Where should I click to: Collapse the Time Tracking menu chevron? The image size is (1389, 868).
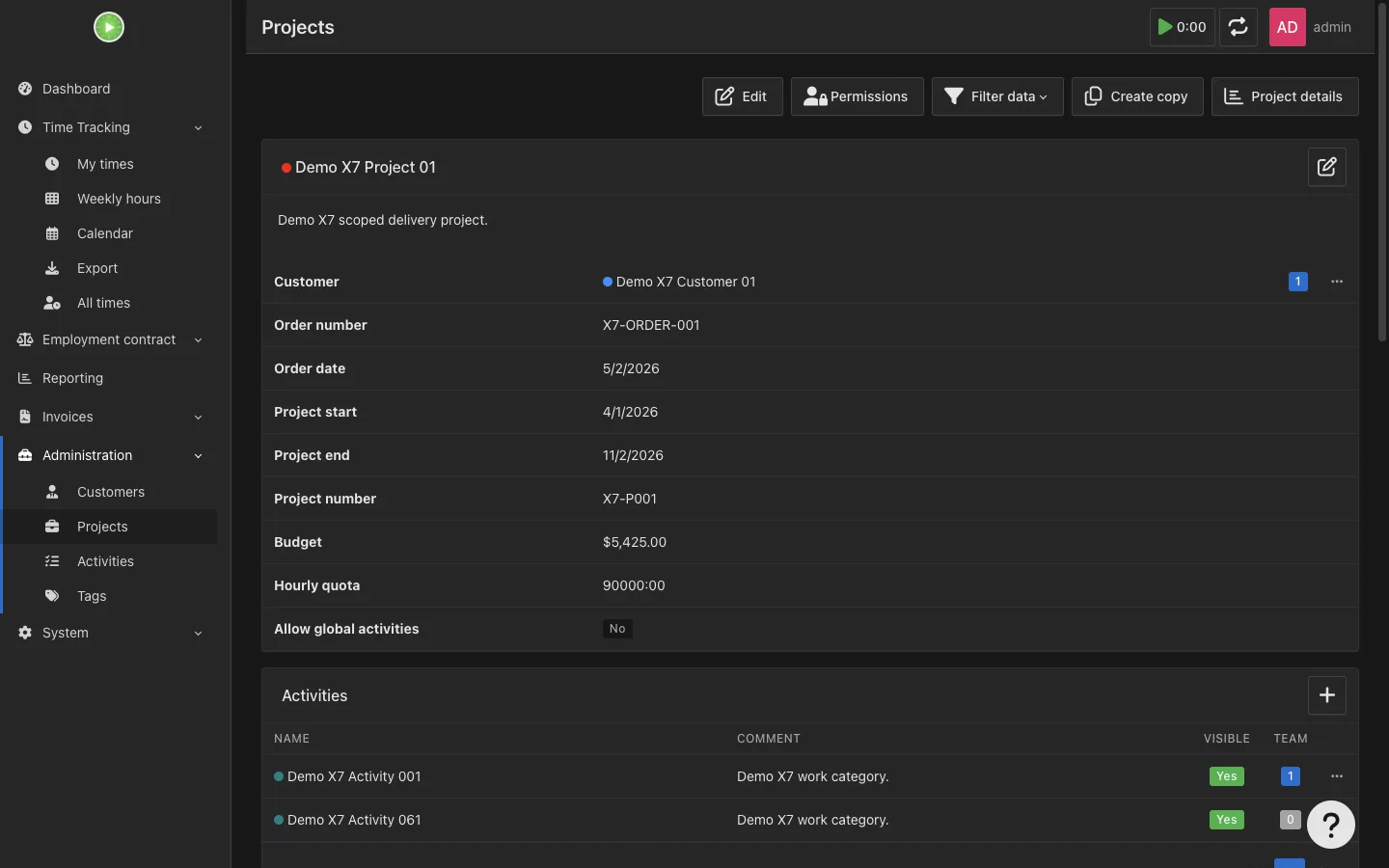pos(198,127)
